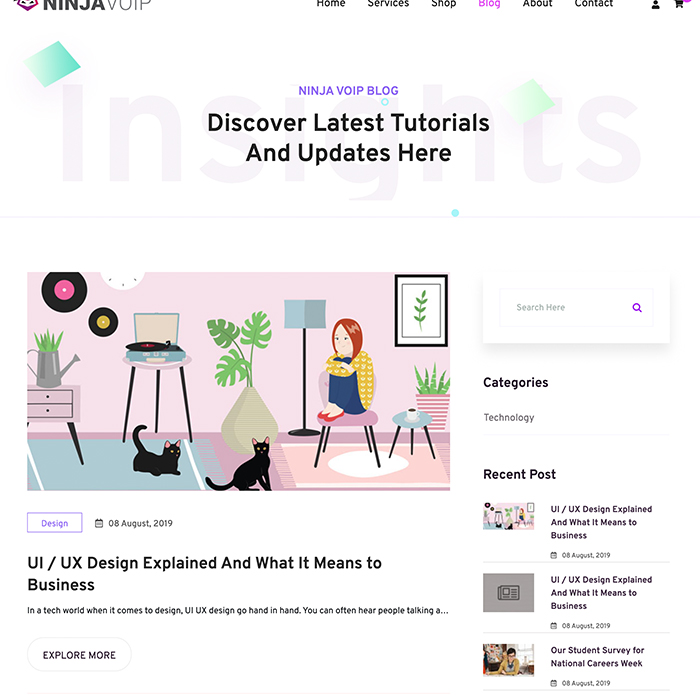
Task: Click the Ninja VoIP logo icon
Action: point(27,4)
